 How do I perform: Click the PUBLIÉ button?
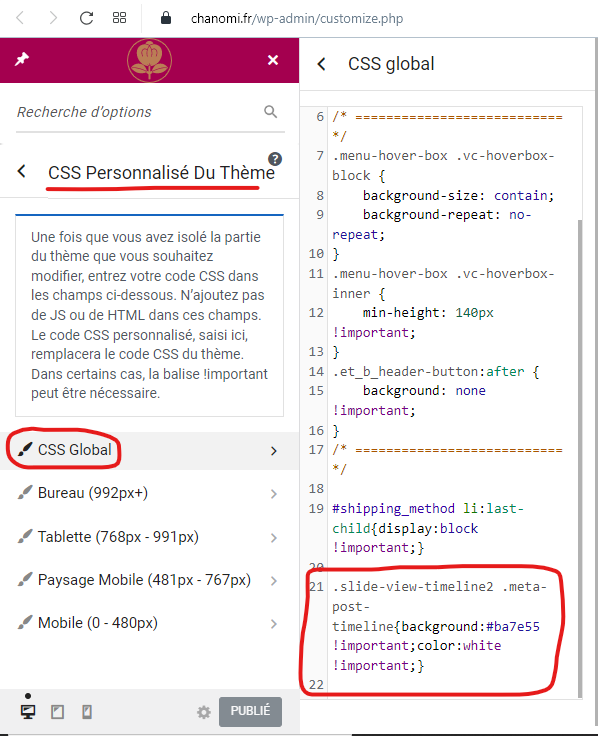tap(250, 711)
